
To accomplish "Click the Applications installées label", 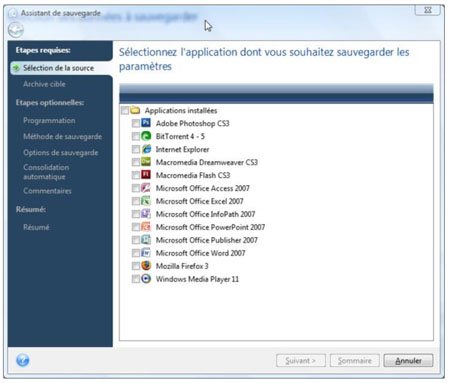I will 181,110.
